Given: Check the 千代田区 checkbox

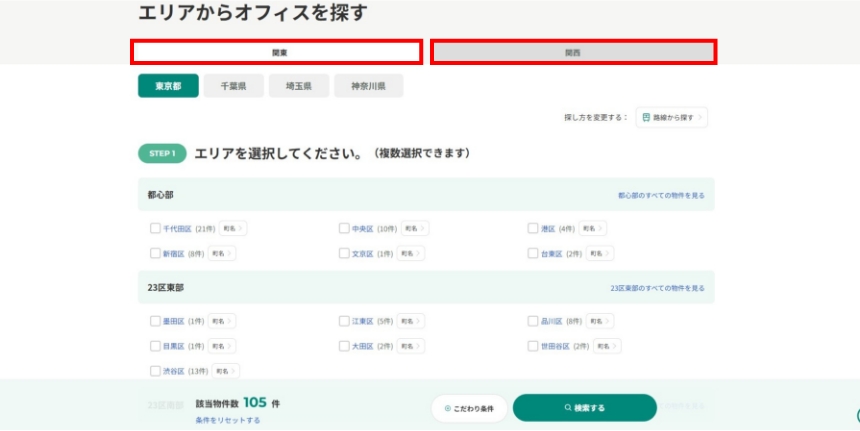Looking at the screenshot, I should pos(155,228).
